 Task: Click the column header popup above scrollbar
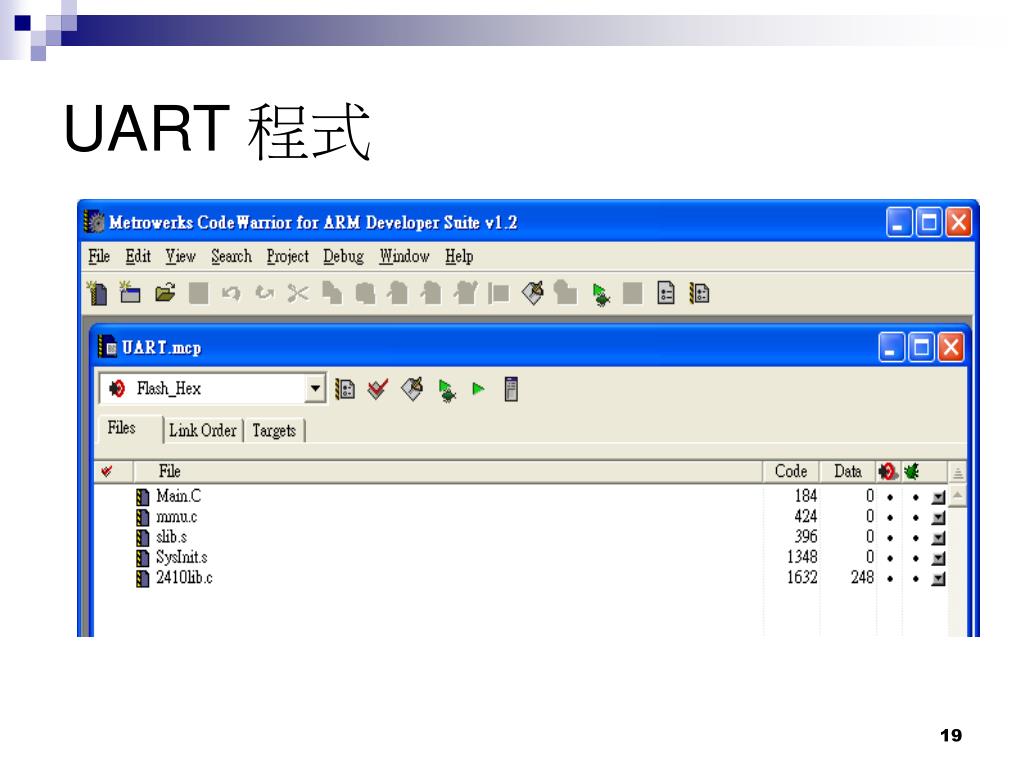coord(957,472)
